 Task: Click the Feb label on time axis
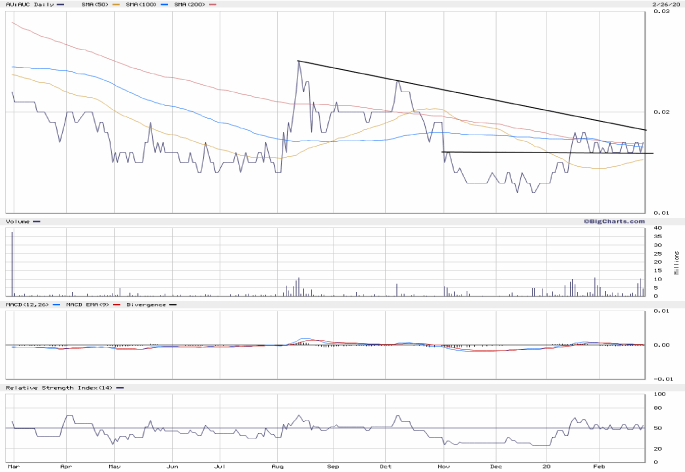(x=604, y=466)
